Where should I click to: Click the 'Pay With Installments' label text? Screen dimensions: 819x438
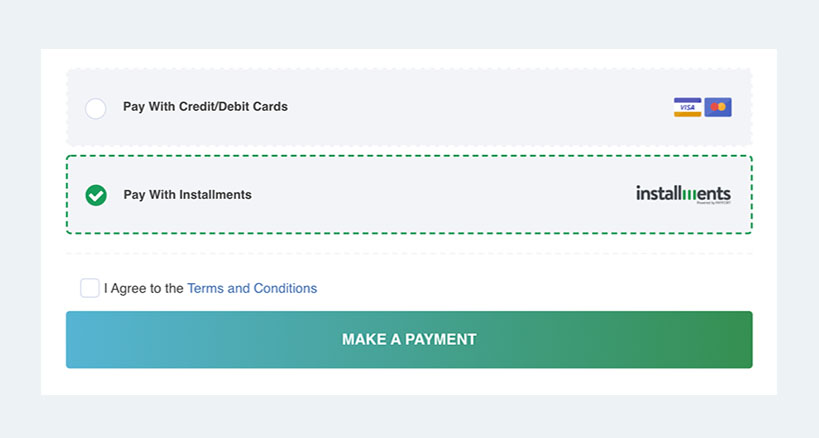188,195
